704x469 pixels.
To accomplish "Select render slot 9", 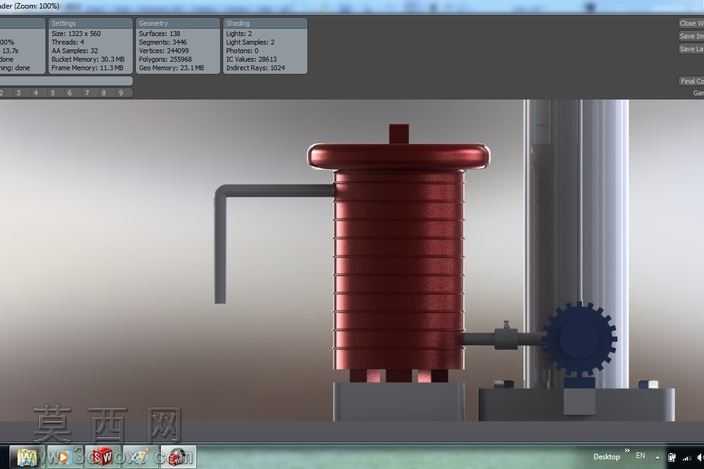I will 121,93.
